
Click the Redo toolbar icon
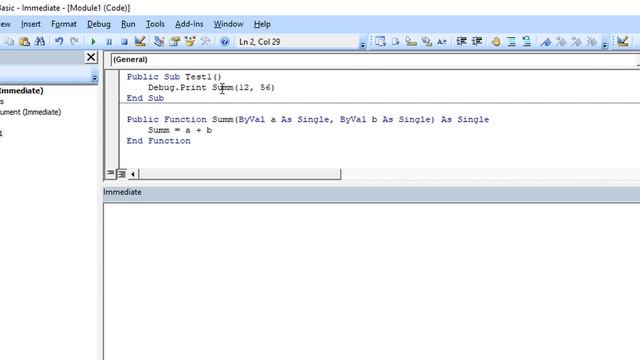tap(74, 41)
